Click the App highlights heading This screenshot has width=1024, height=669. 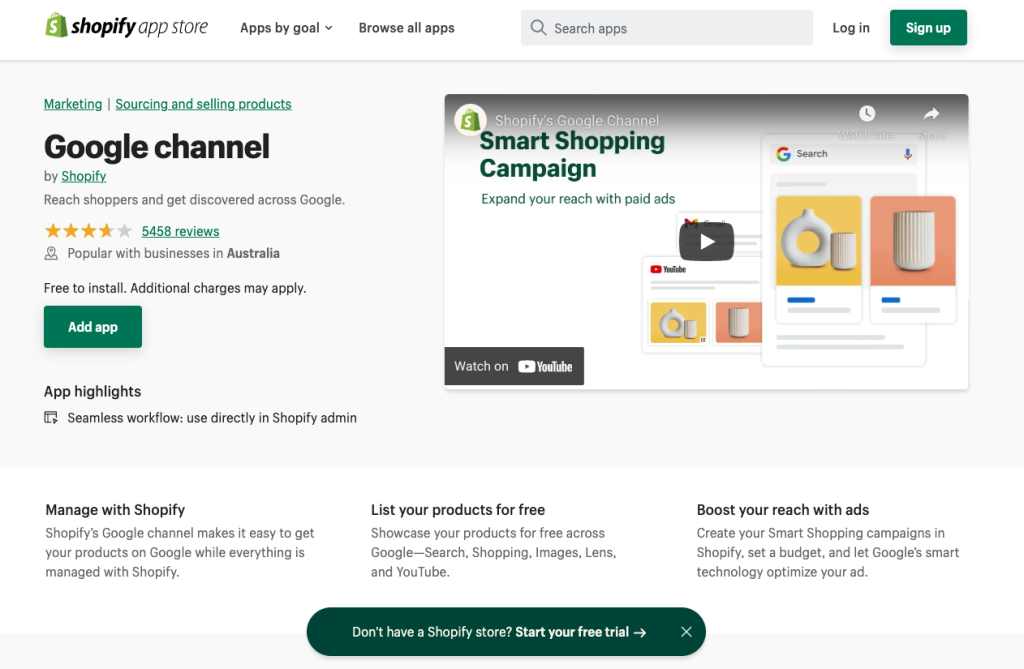point(92,391)
